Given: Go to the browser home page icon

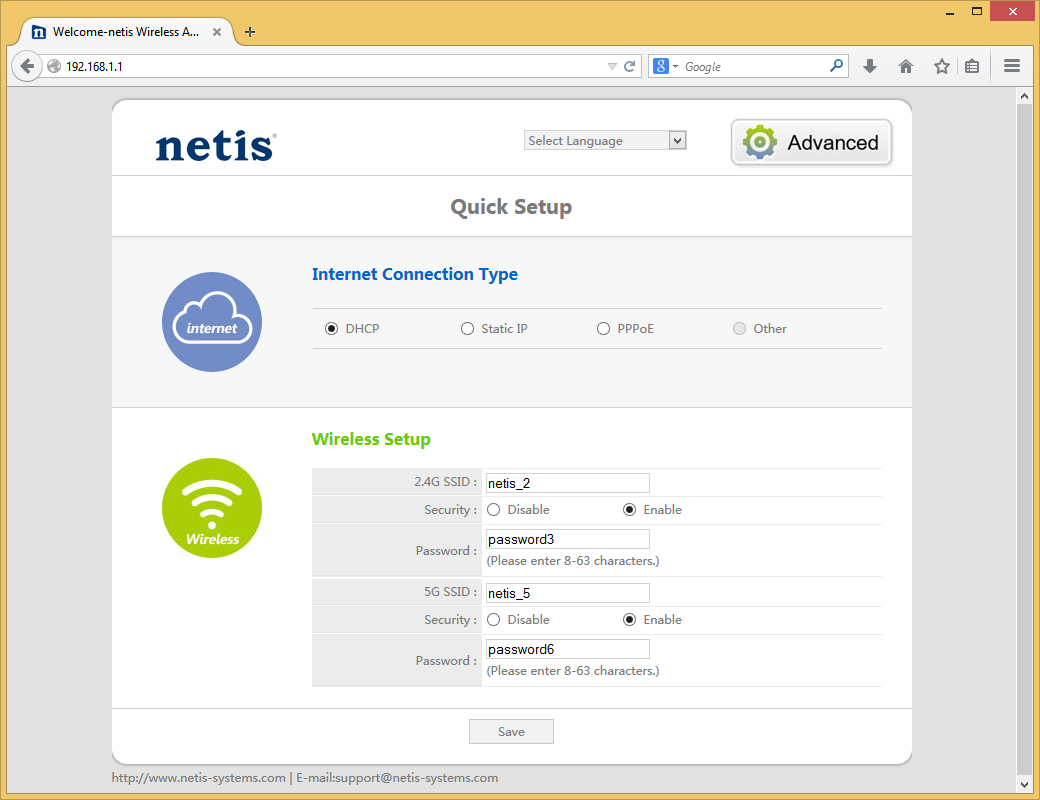Looking at the screenshot, I should point(905,66).
